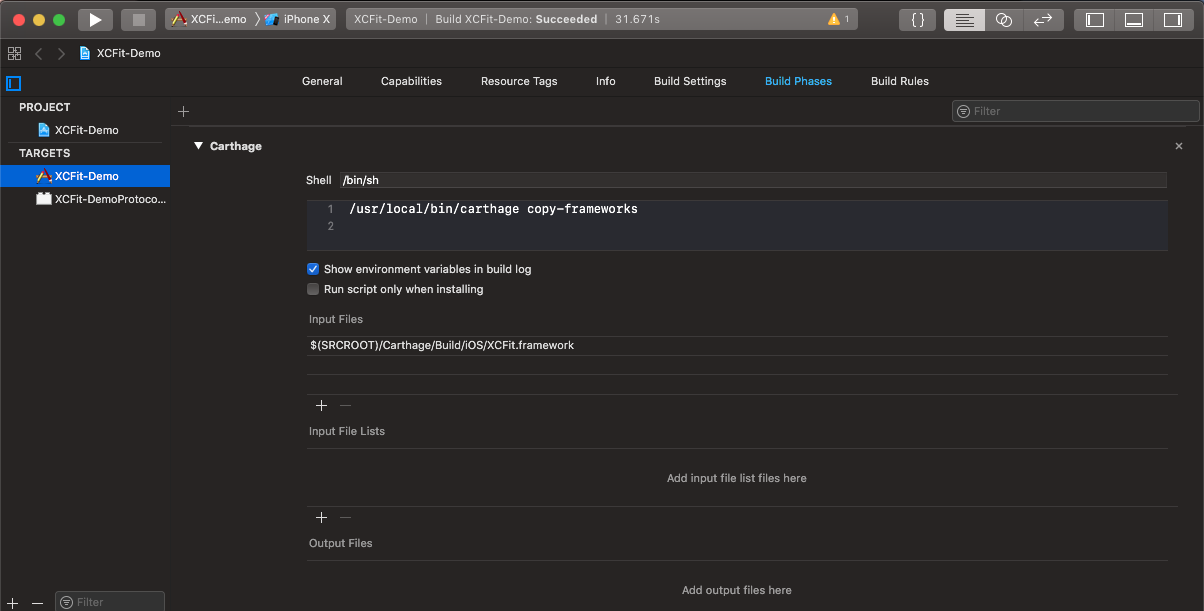
Task: Disable Show environment variables in build log
Action: (313, 269)
